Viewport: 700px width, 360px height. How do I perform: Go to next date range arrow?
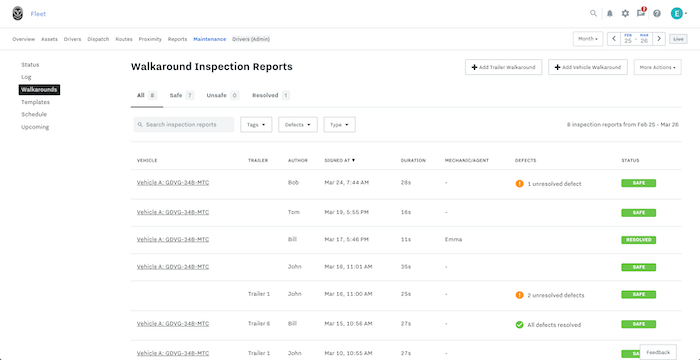(659, 39)
